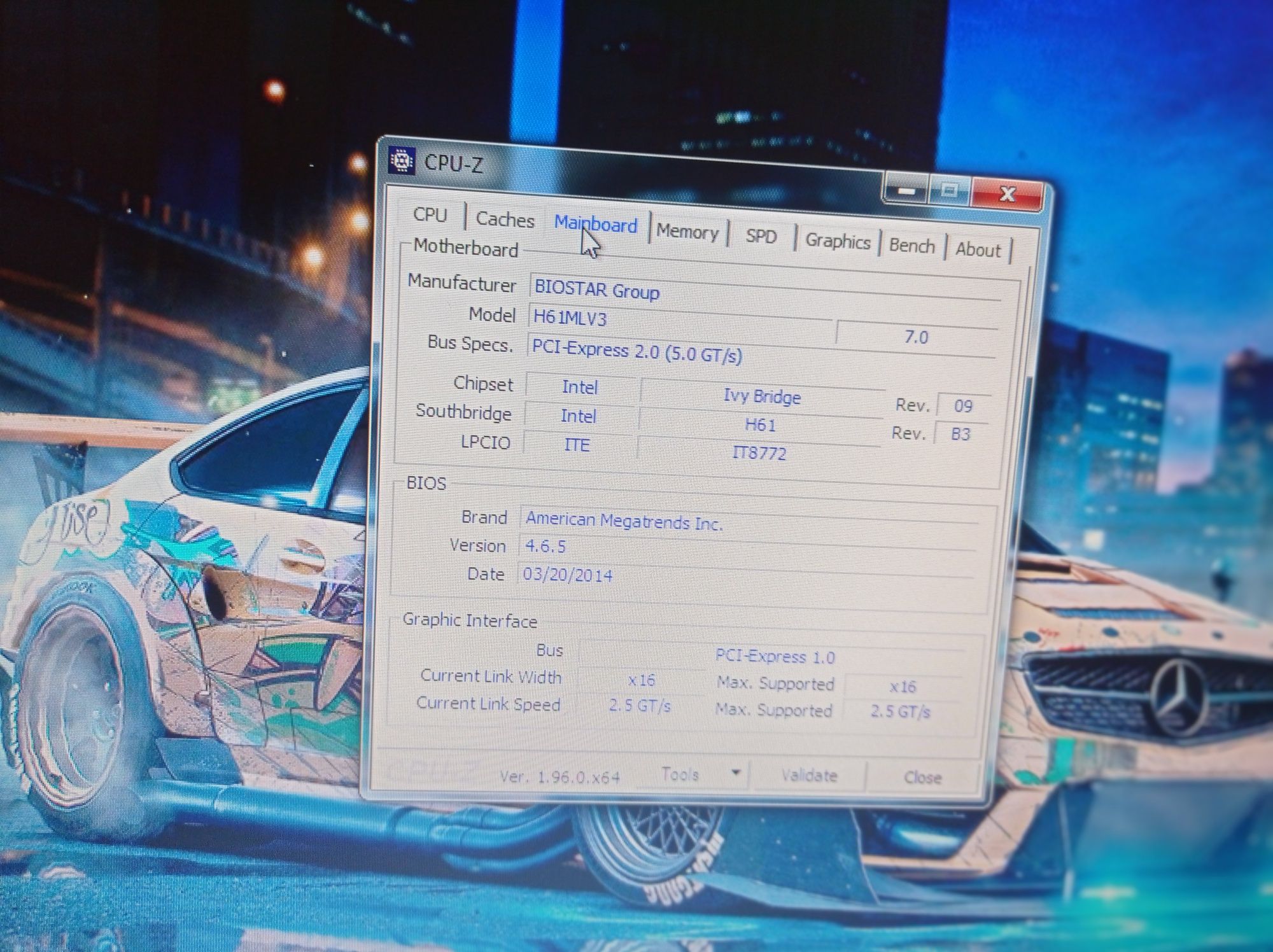
Task: Click the Chipset vendor Intel field
Action: click(580, 388)
